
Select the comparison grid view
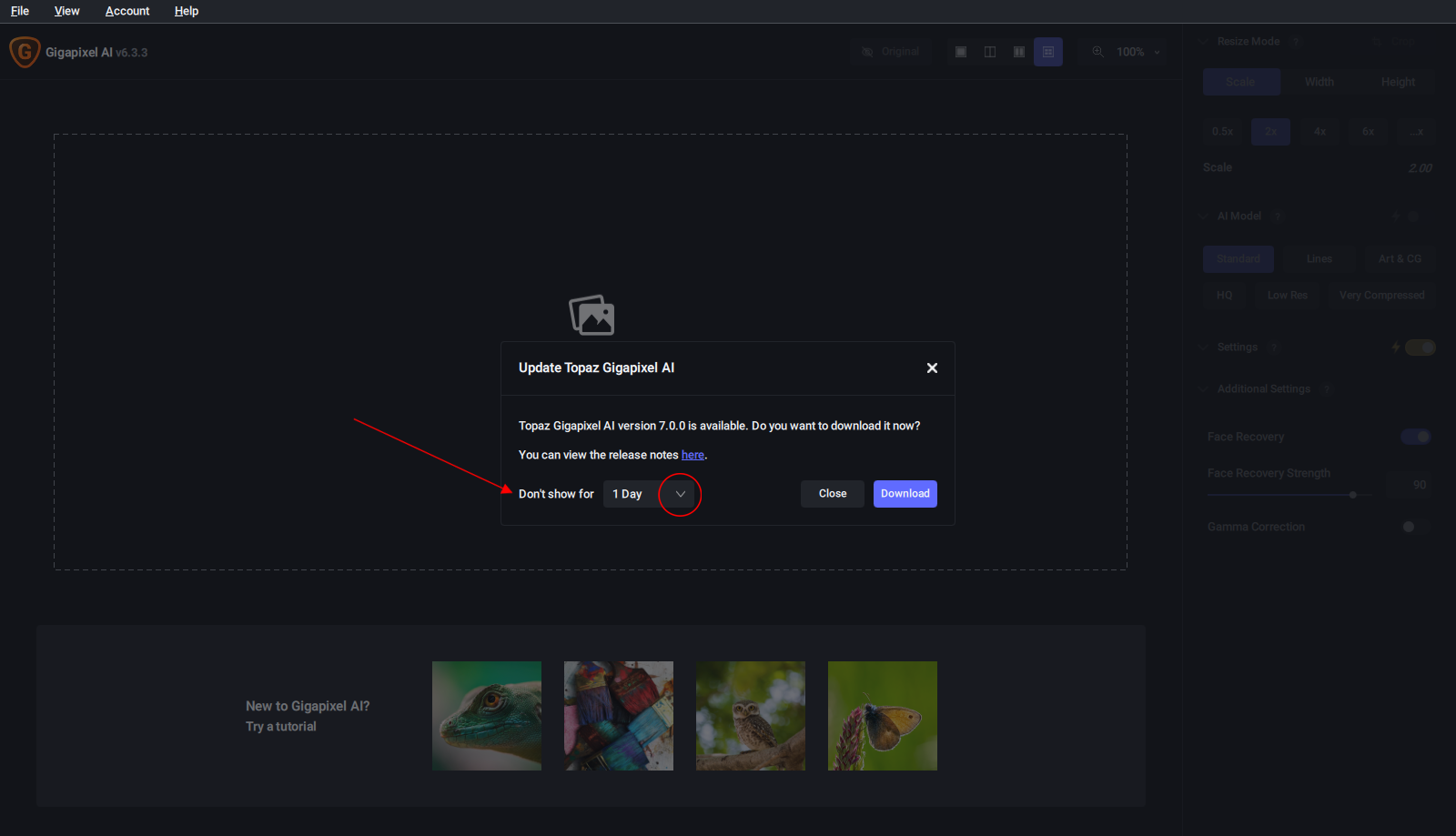point(1048,52)
